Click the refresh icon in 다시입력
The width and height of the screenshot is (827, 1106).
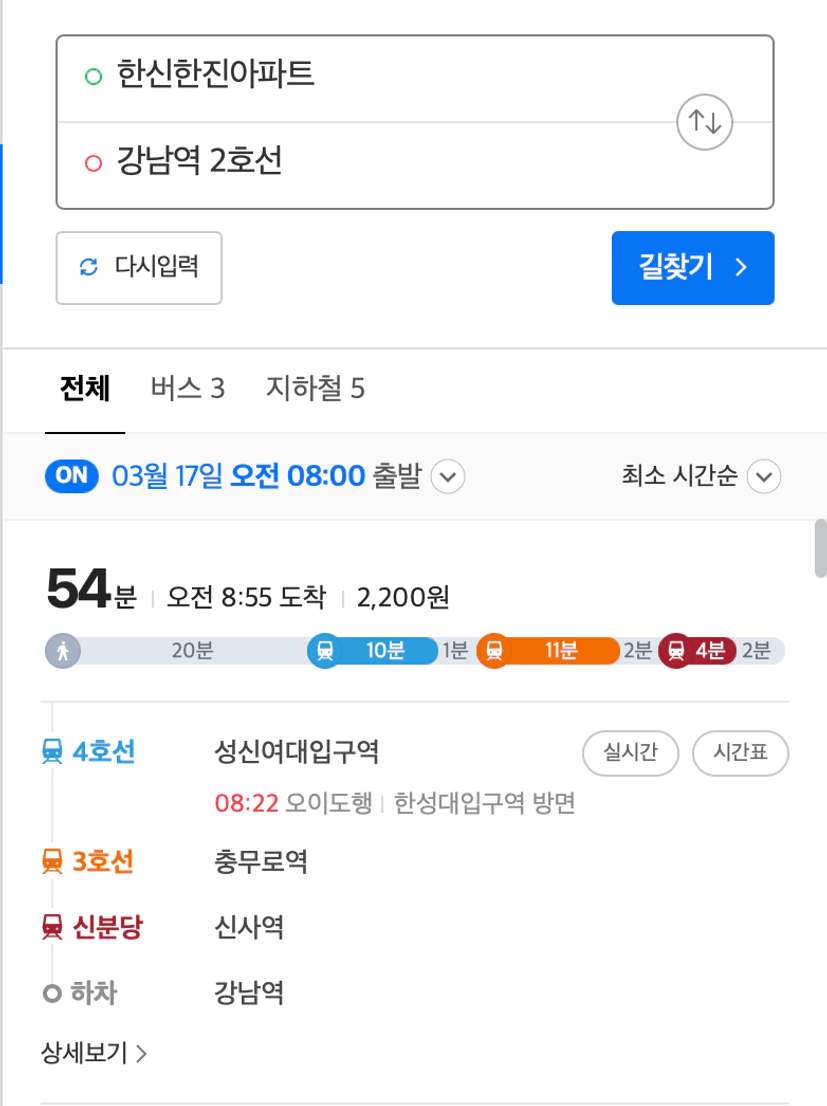pos(89,267)
